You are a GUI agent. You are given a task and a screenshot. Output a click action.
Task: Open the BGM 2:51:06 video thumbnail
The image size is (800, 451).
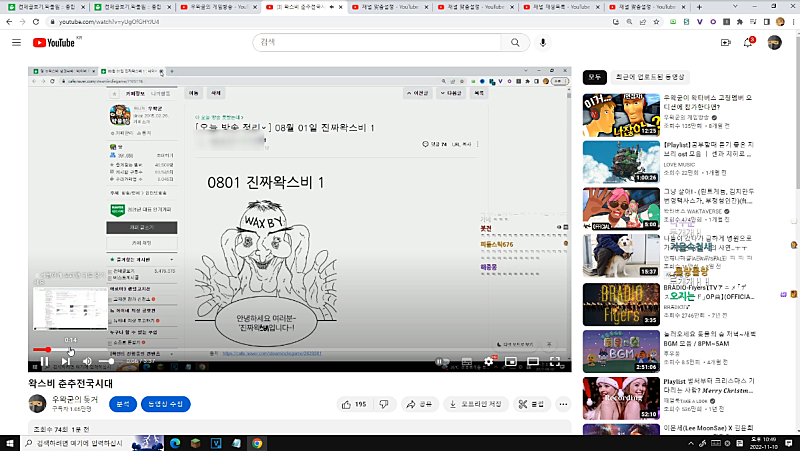[x=621, y=351]
